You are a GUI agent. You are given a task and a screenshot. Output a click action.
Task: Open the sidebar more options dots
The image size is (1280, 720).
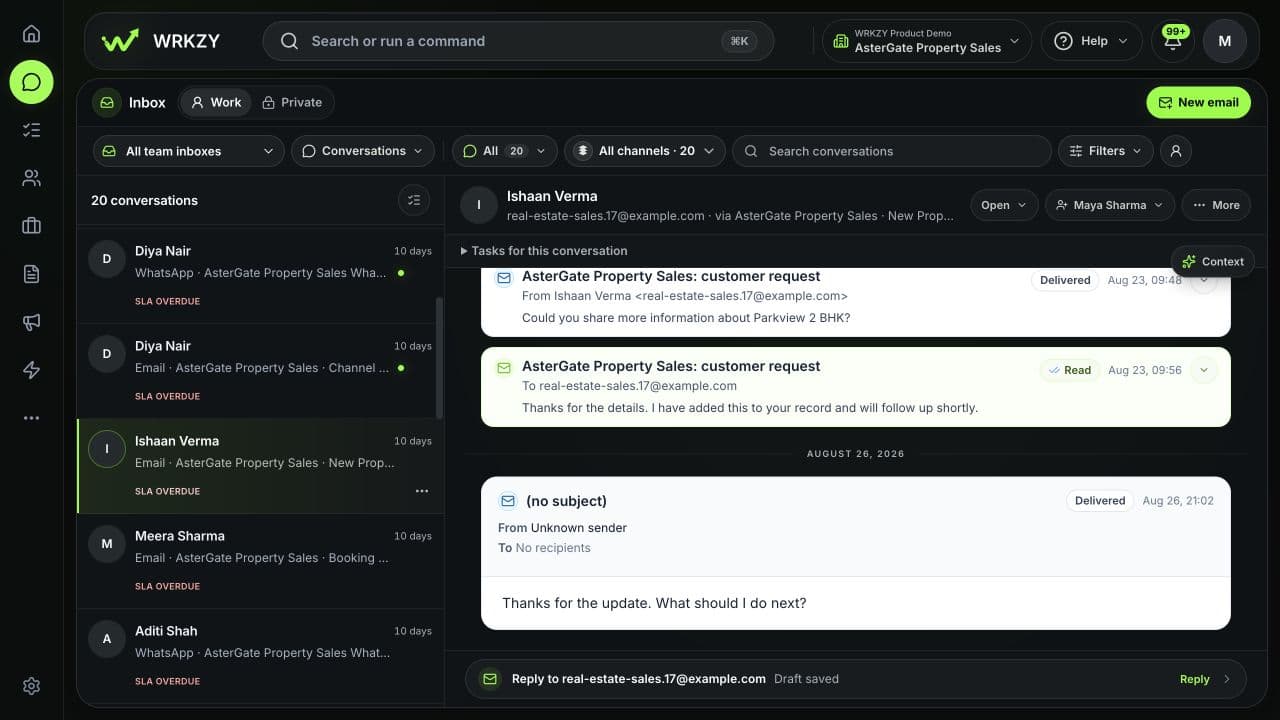pyautogui.click(x=31, y=418)
